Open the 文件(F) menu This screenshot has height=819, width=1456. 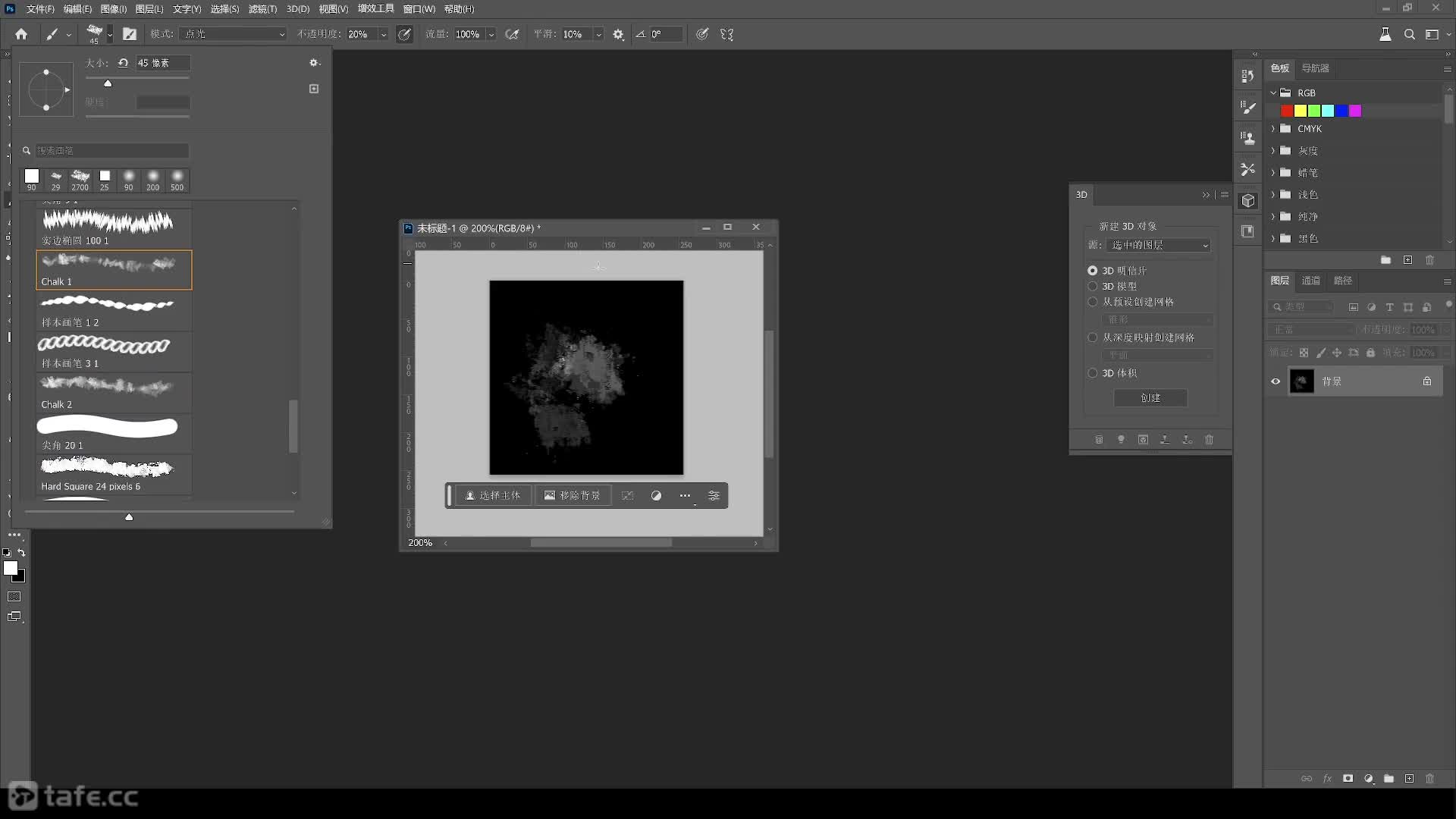[x=40, y=9]
